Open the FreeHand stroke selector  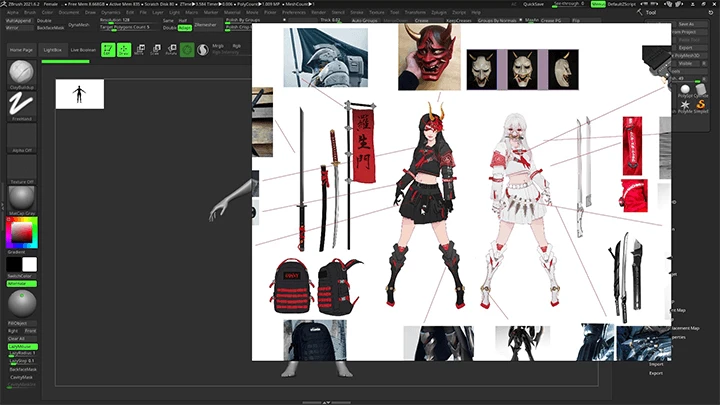[21, 106]
